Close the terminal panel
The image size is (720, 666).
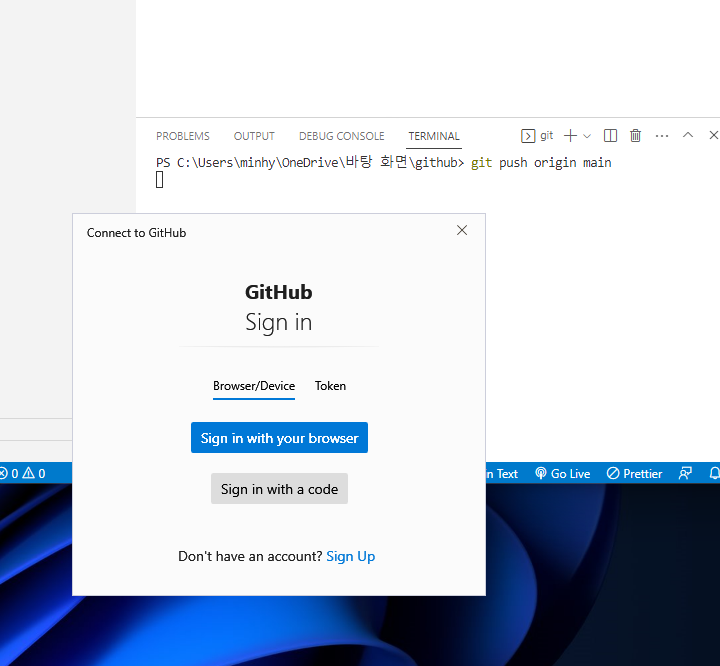click(x=714, y=135)
